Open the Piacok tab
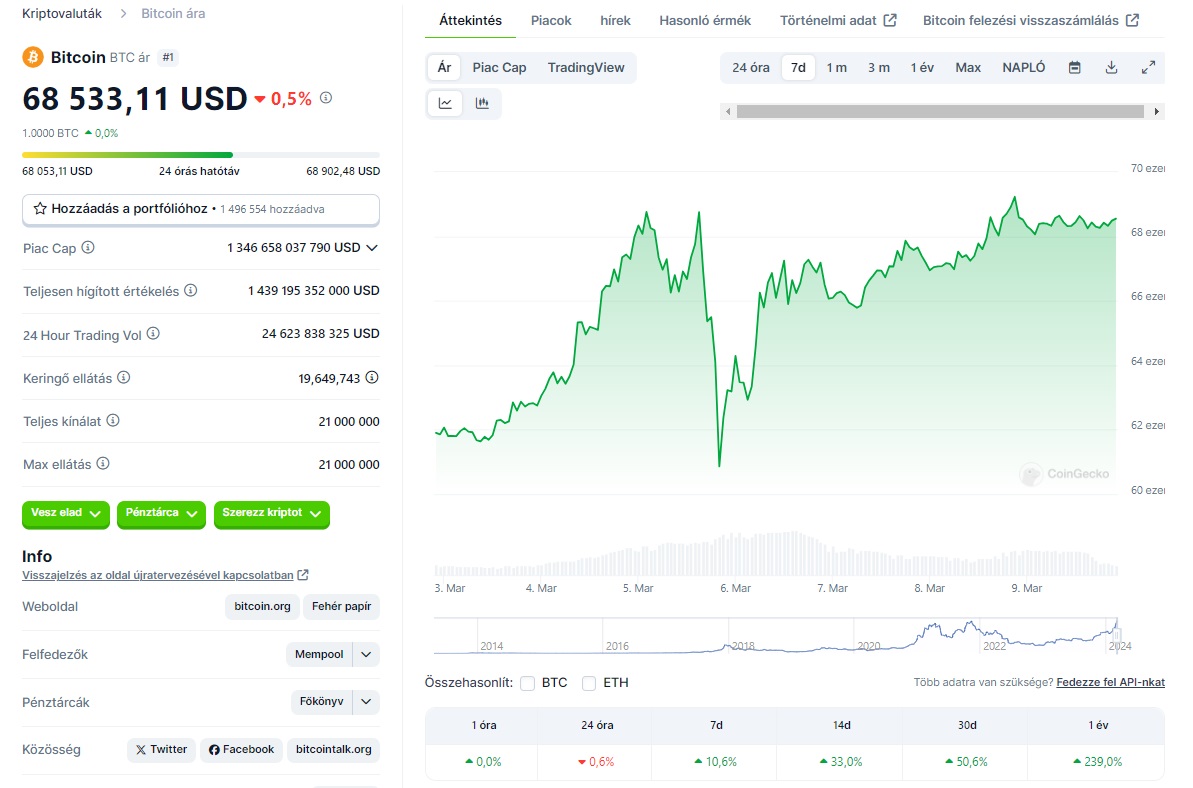Viewport: 1193px width, 788px height. click(x=551, y=21)
